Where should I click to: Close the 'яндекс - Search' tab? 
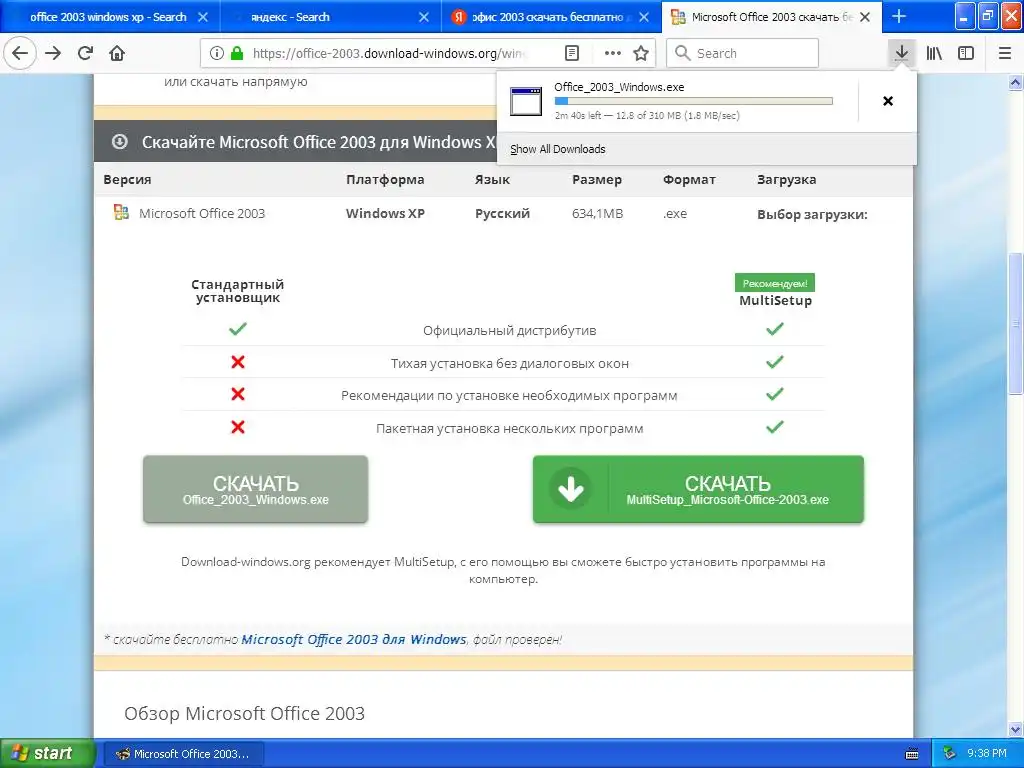click(x=424, y=17)
